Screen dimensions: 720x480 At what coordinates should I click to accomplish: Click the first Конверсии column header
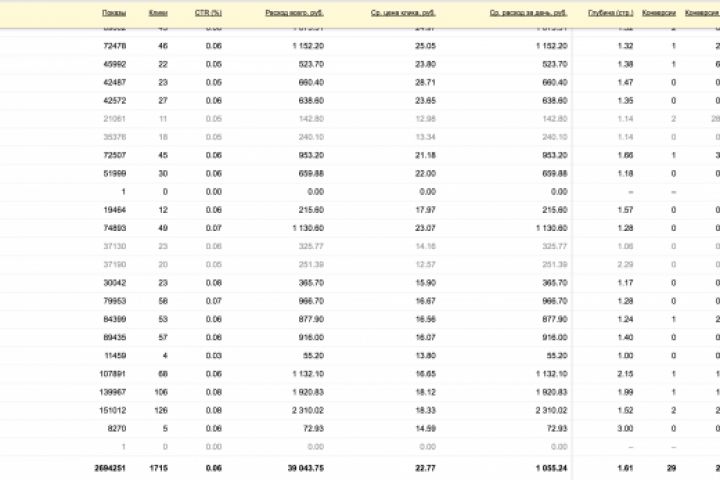tap(660, 13)
